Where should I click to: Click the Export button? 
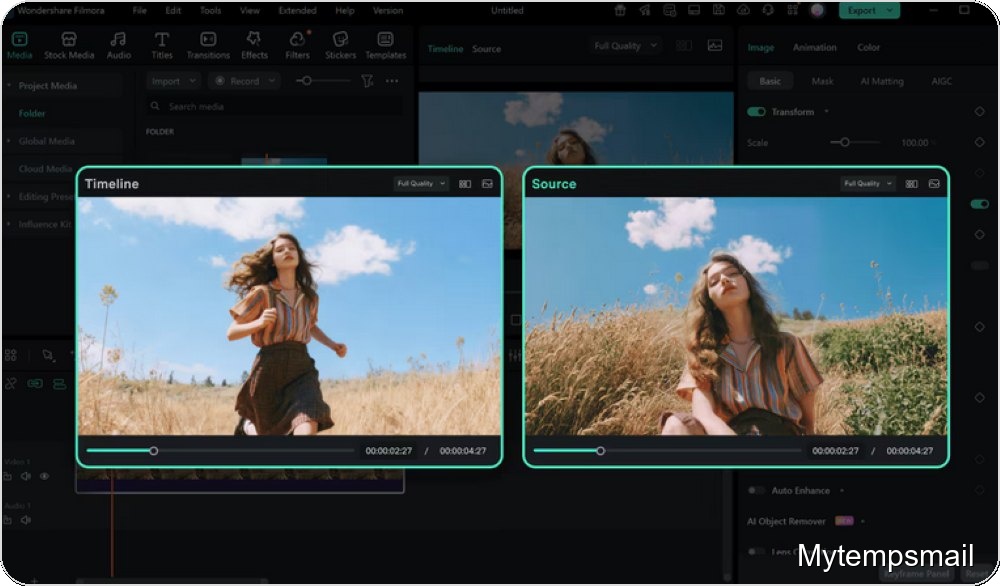tap(861, 11)
